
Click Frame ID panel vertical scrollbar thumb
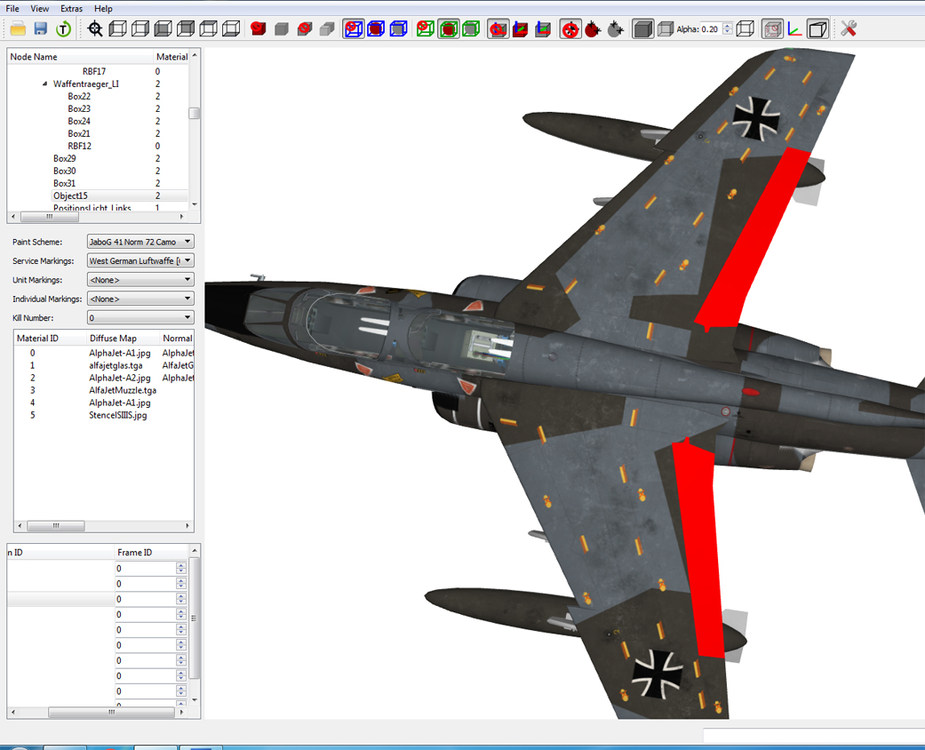click(194, 618)
